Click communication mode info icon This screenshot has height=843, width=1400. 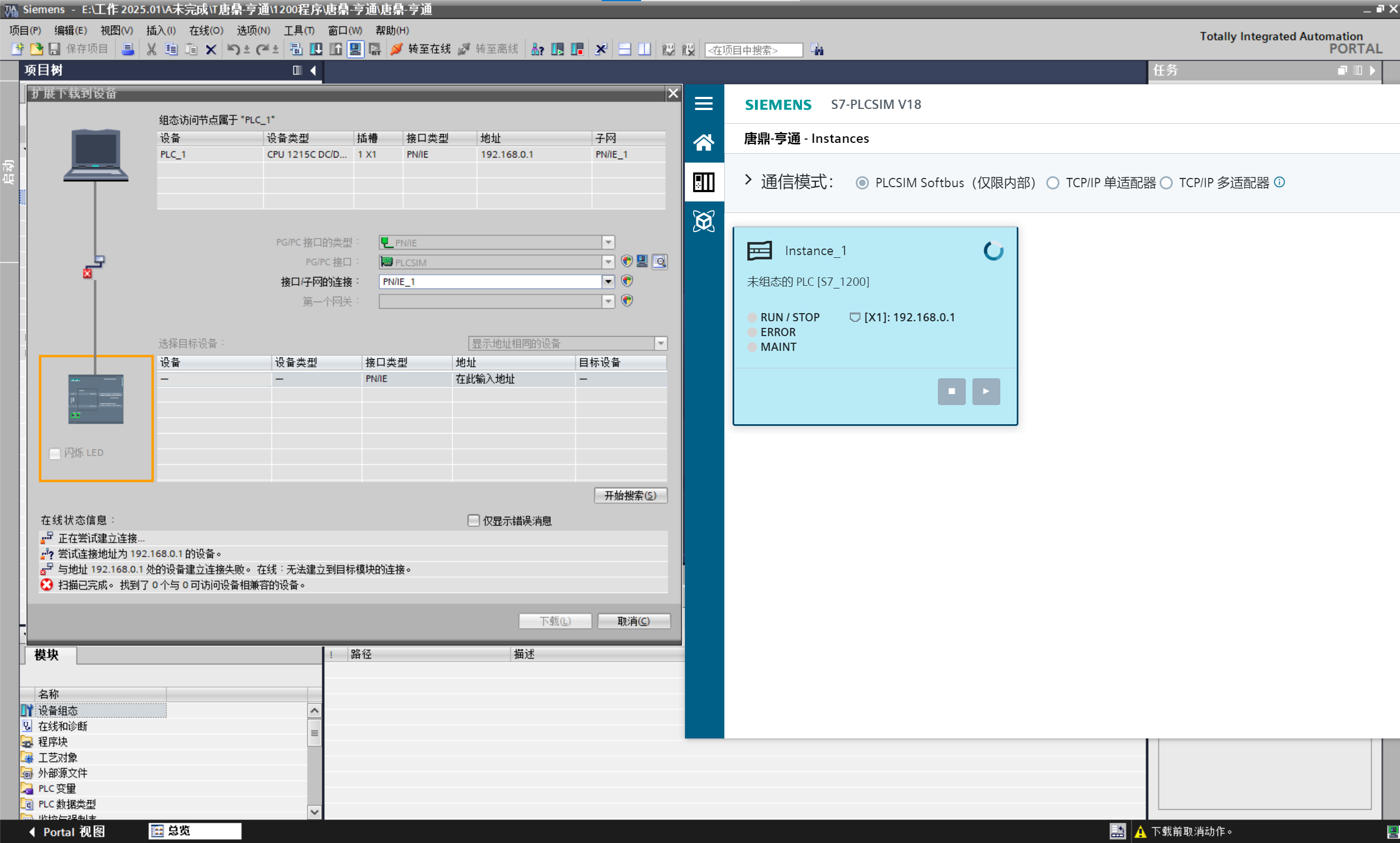[1279, 182]
